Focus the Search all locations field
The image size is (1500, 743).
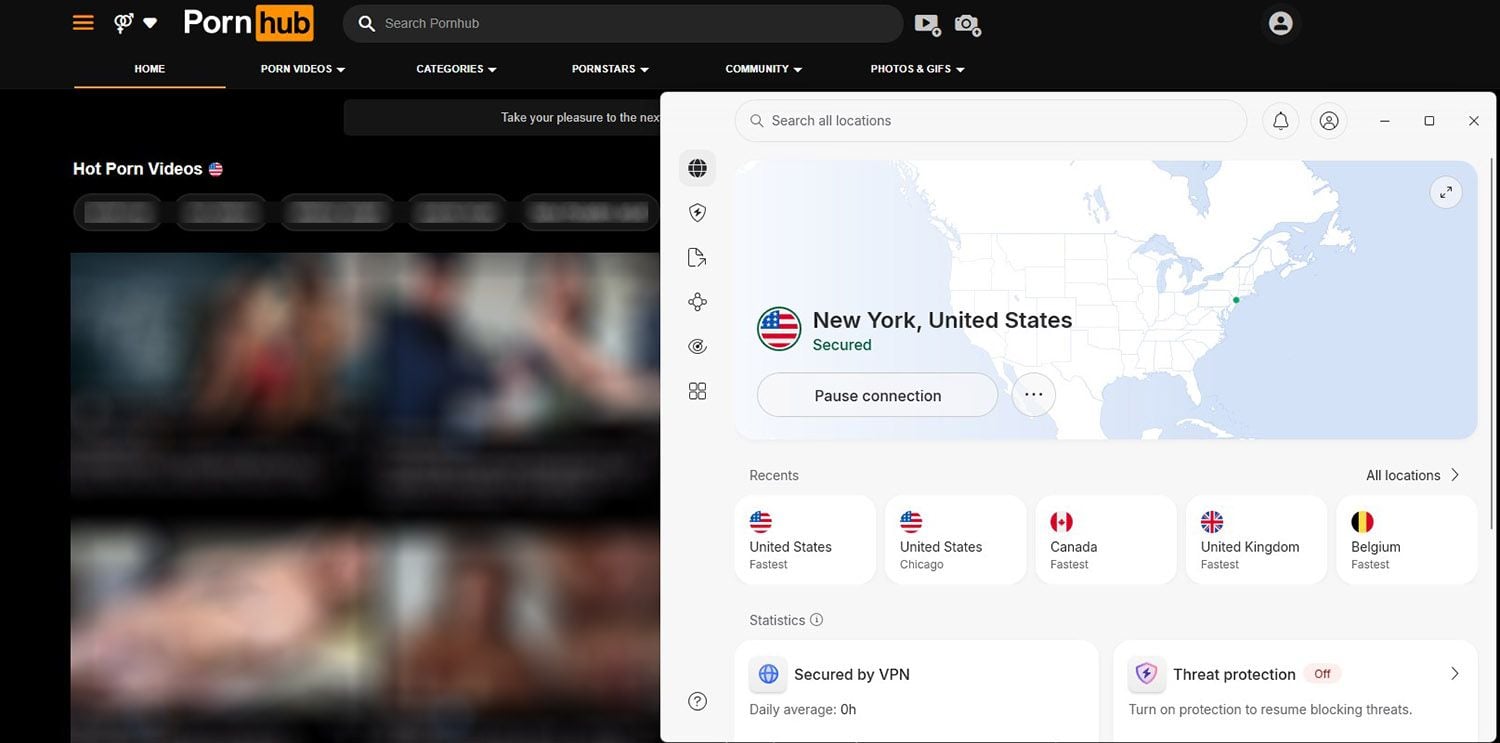pyautogui.click(x=990, y=121)
